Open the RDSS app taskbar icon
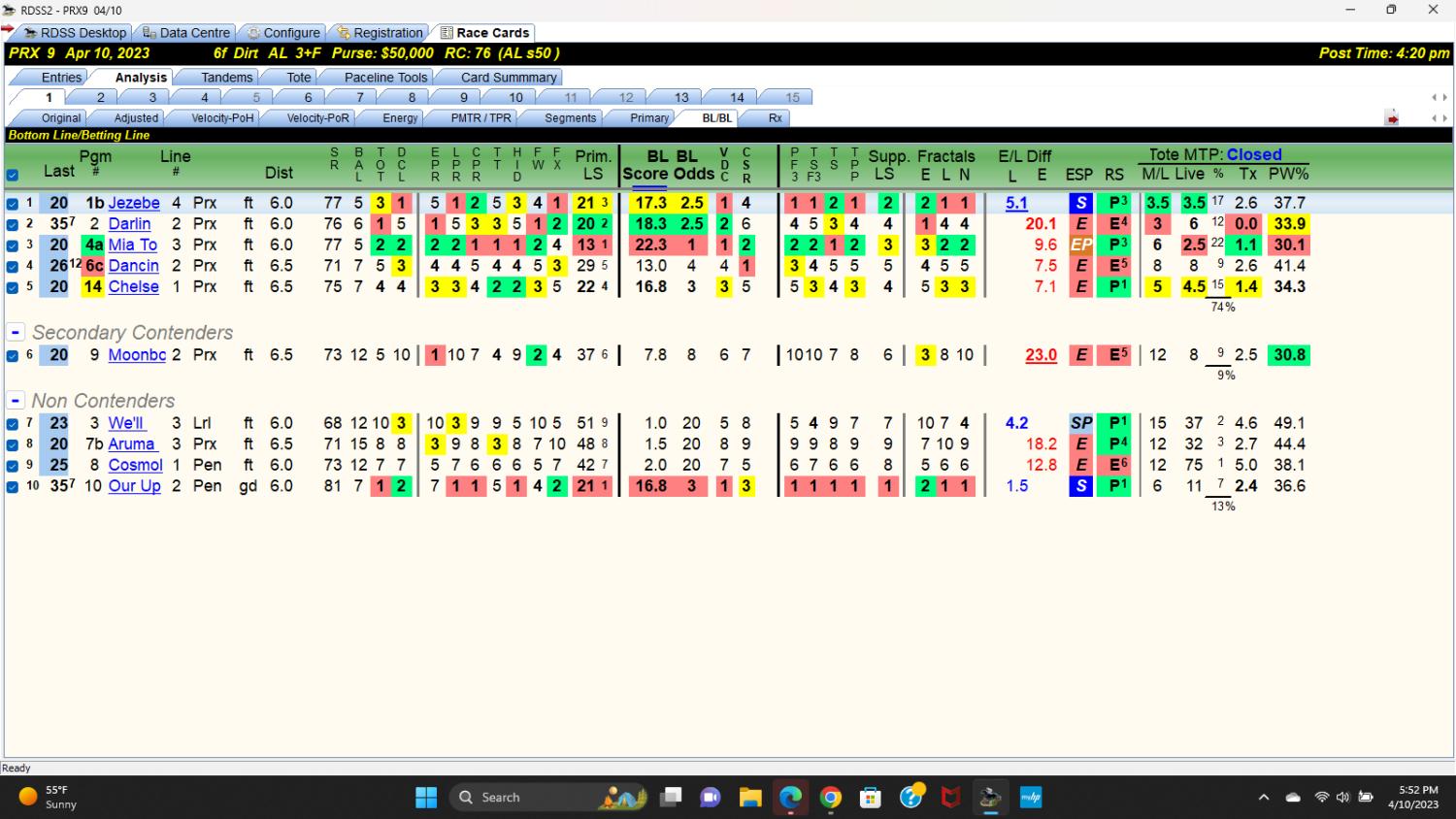Image resolution: width=1456 pixels, height=819 pixels. point(990,798)
